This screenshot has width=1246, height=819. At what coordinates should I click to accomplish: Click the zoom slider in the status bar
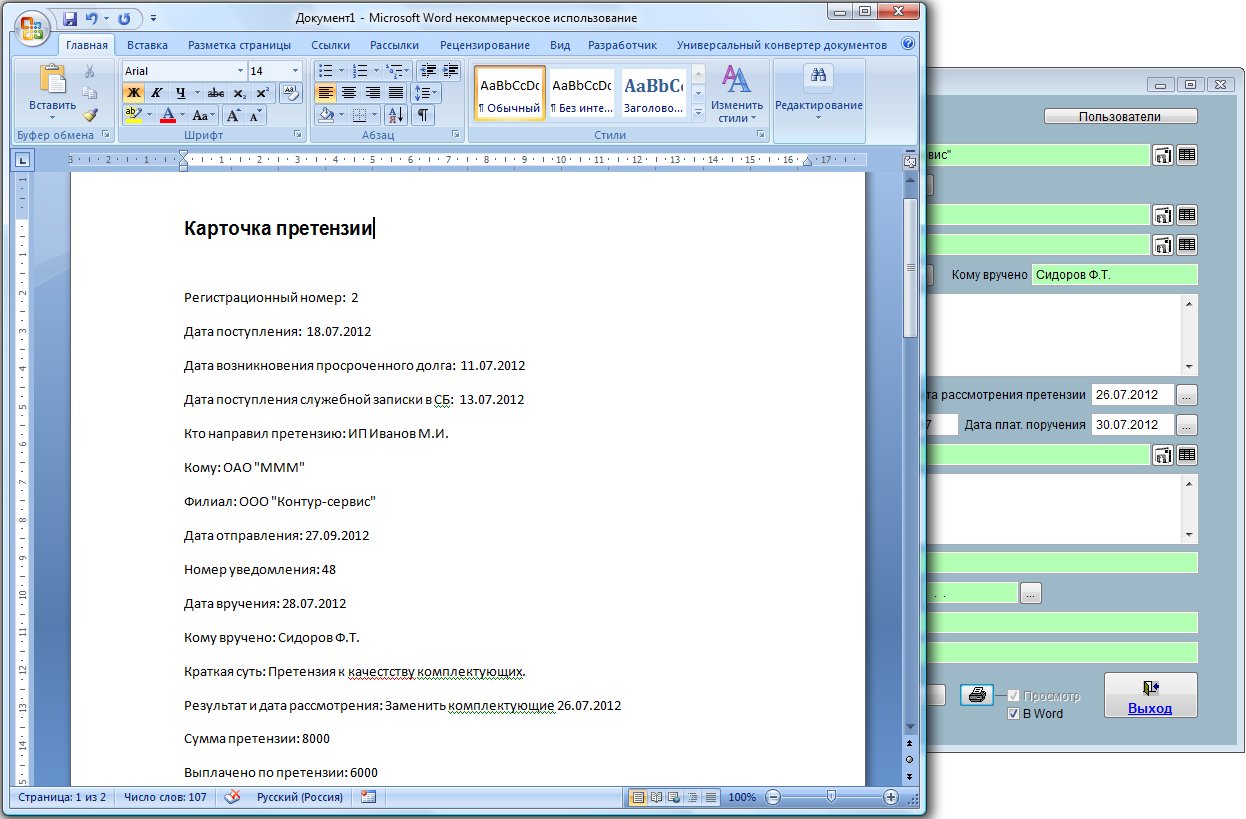(x=831, y=797)
